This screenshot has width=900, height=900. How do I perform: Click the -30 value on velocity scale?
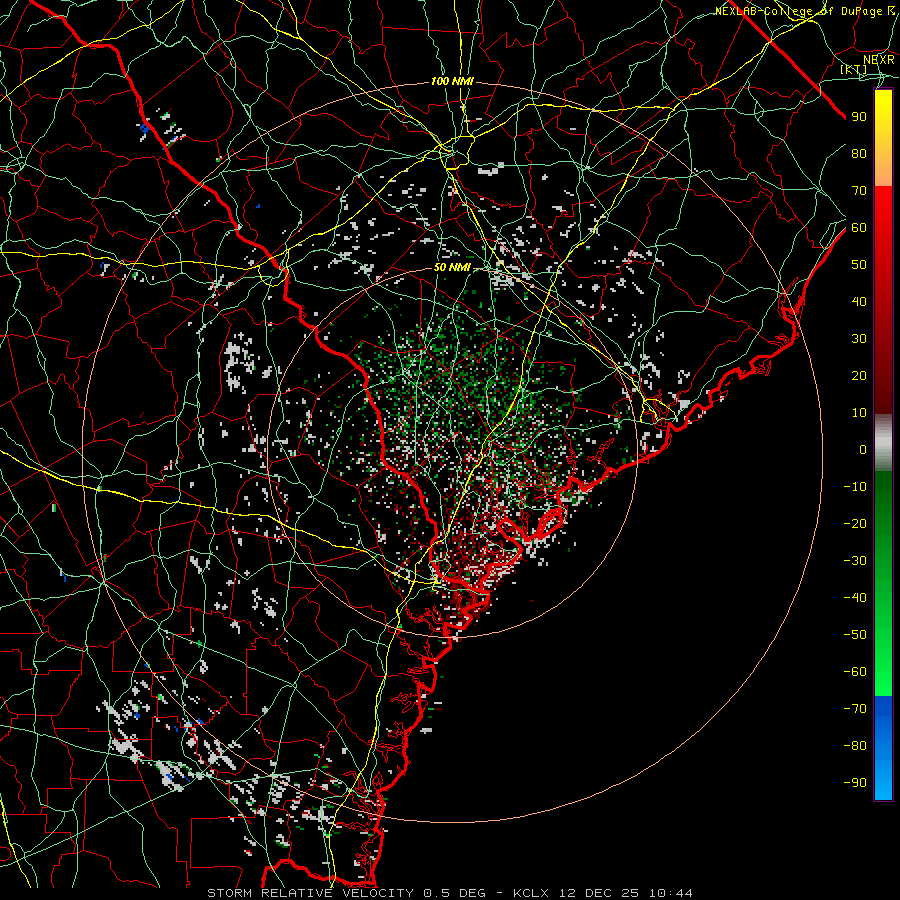point(855,561)
